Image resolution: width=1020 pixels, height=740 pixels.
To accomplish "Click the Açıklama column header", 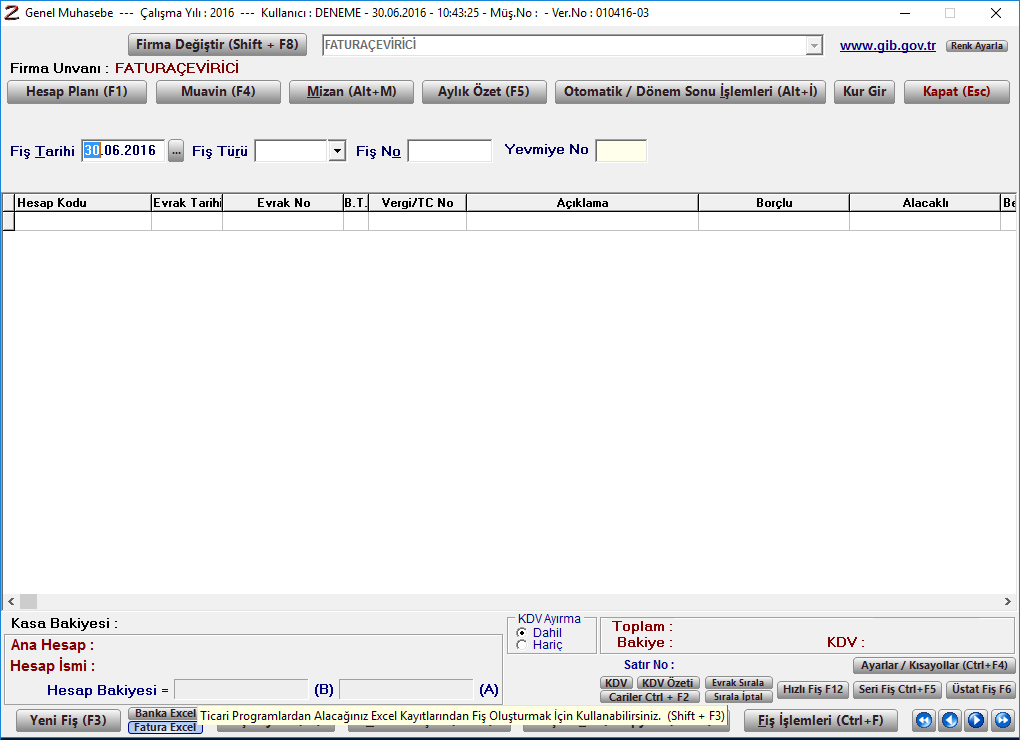I will (582, 203).
